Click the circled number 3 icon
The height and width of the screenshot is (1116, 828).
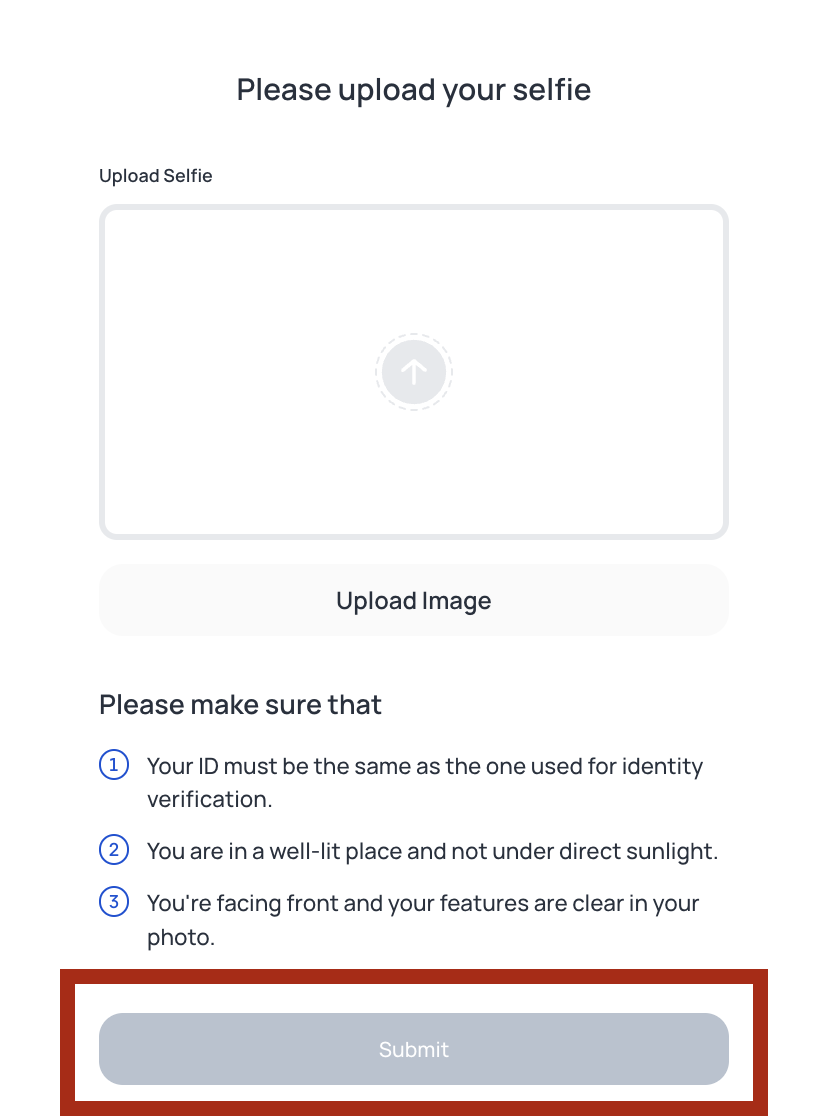114,902
